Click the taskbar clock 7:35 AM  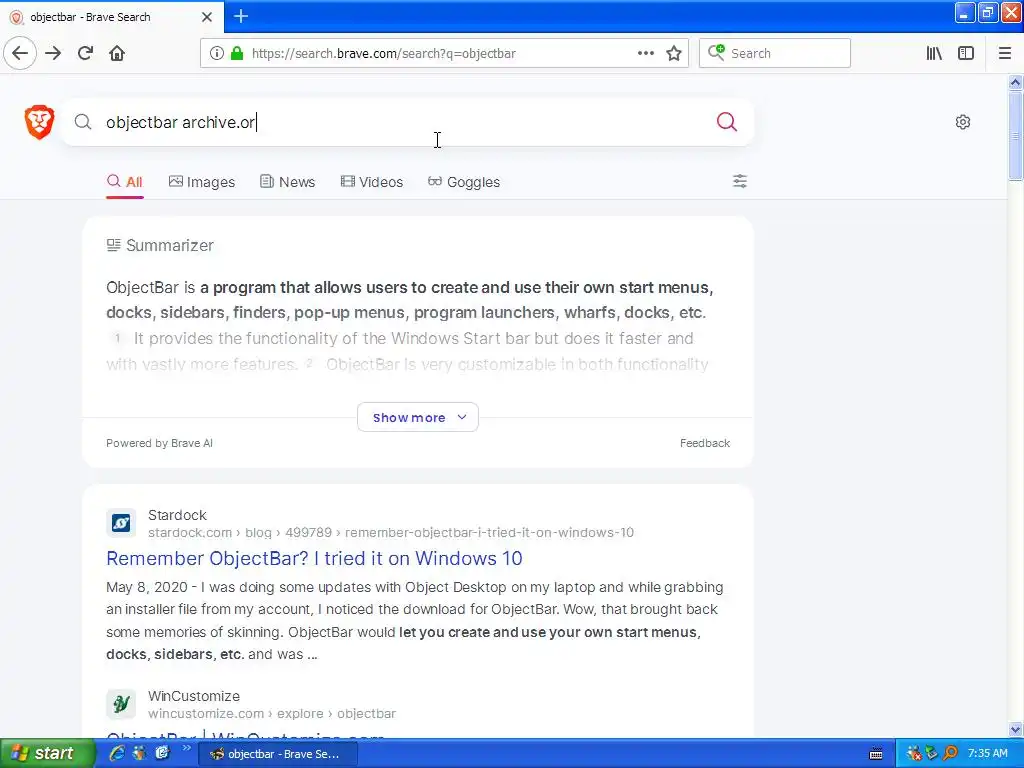click(987, 754)
